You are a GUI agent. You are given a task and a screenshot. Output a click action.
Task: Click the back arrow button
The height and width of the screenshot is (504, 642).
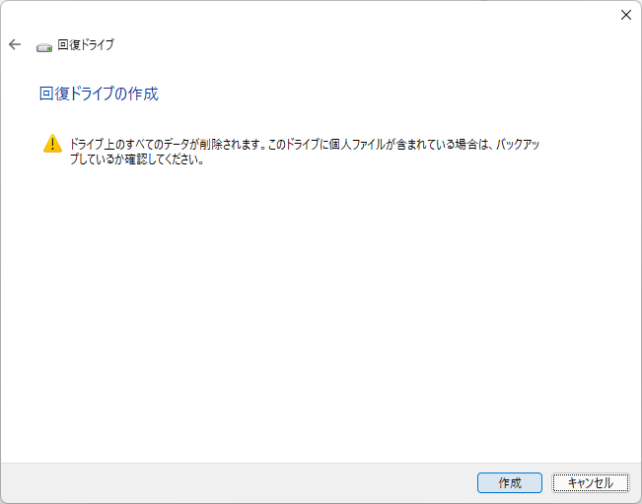[x=15, y=45]
